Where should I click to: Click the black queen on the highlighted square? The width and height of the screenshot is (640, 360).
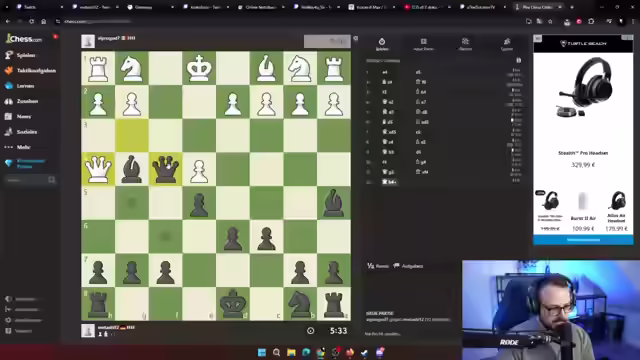165,169
